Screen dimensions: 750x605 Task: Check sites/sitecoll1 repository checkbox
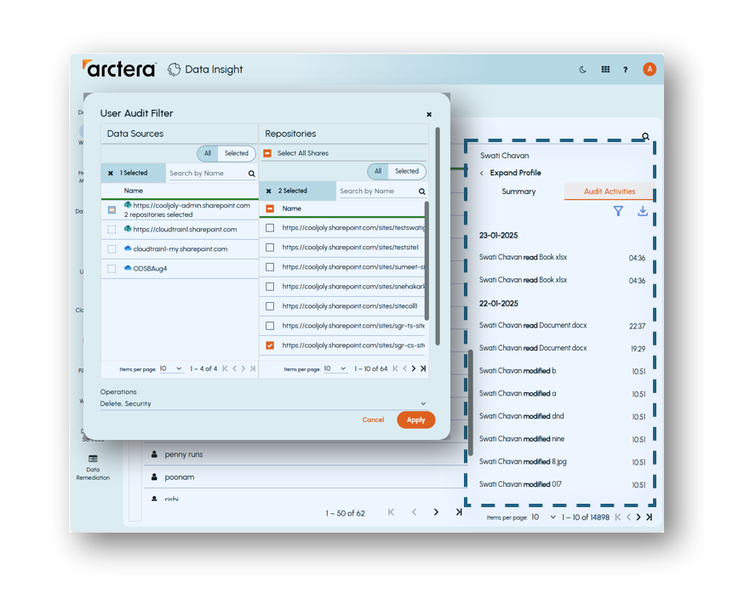tap(270, 306)
